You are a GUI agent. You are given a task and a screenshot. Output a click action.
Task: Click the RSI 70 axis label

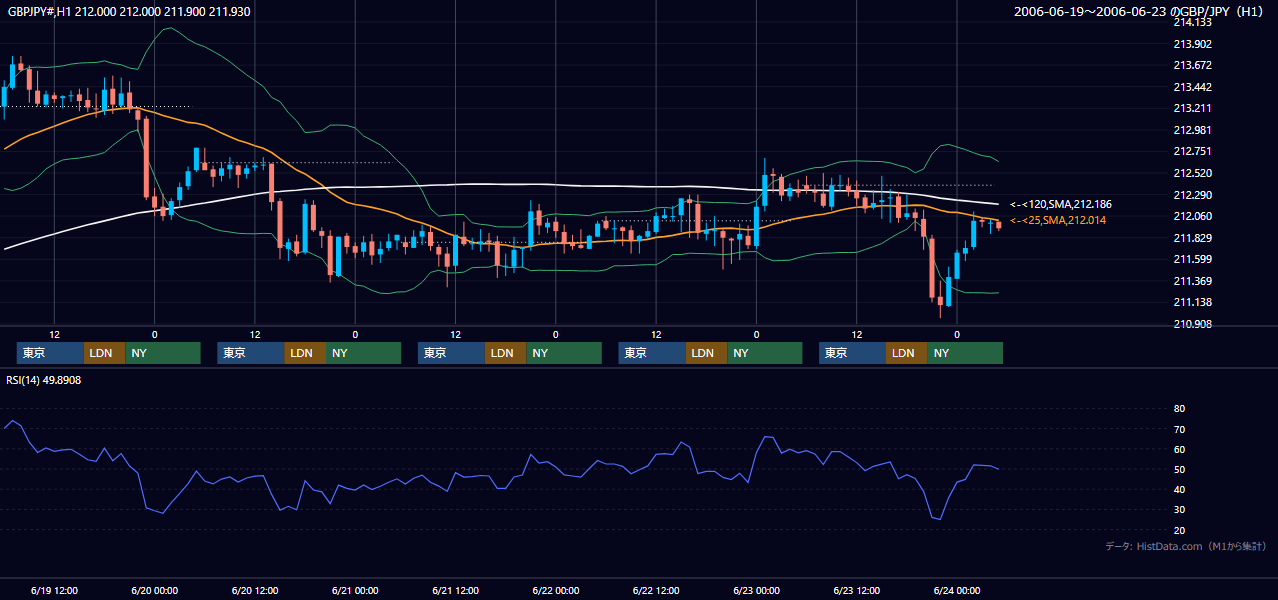point(1179,429)
